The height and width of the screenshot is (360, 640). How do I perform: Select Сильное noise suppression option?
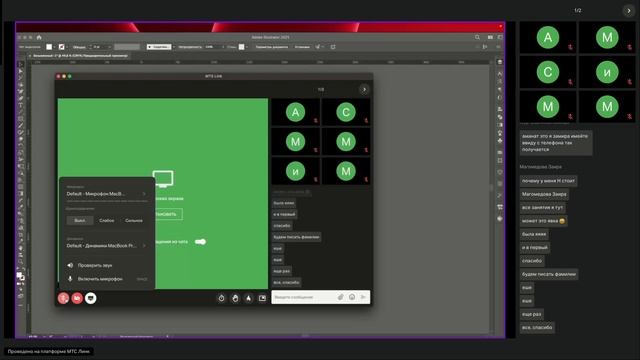tap(134, 220)
